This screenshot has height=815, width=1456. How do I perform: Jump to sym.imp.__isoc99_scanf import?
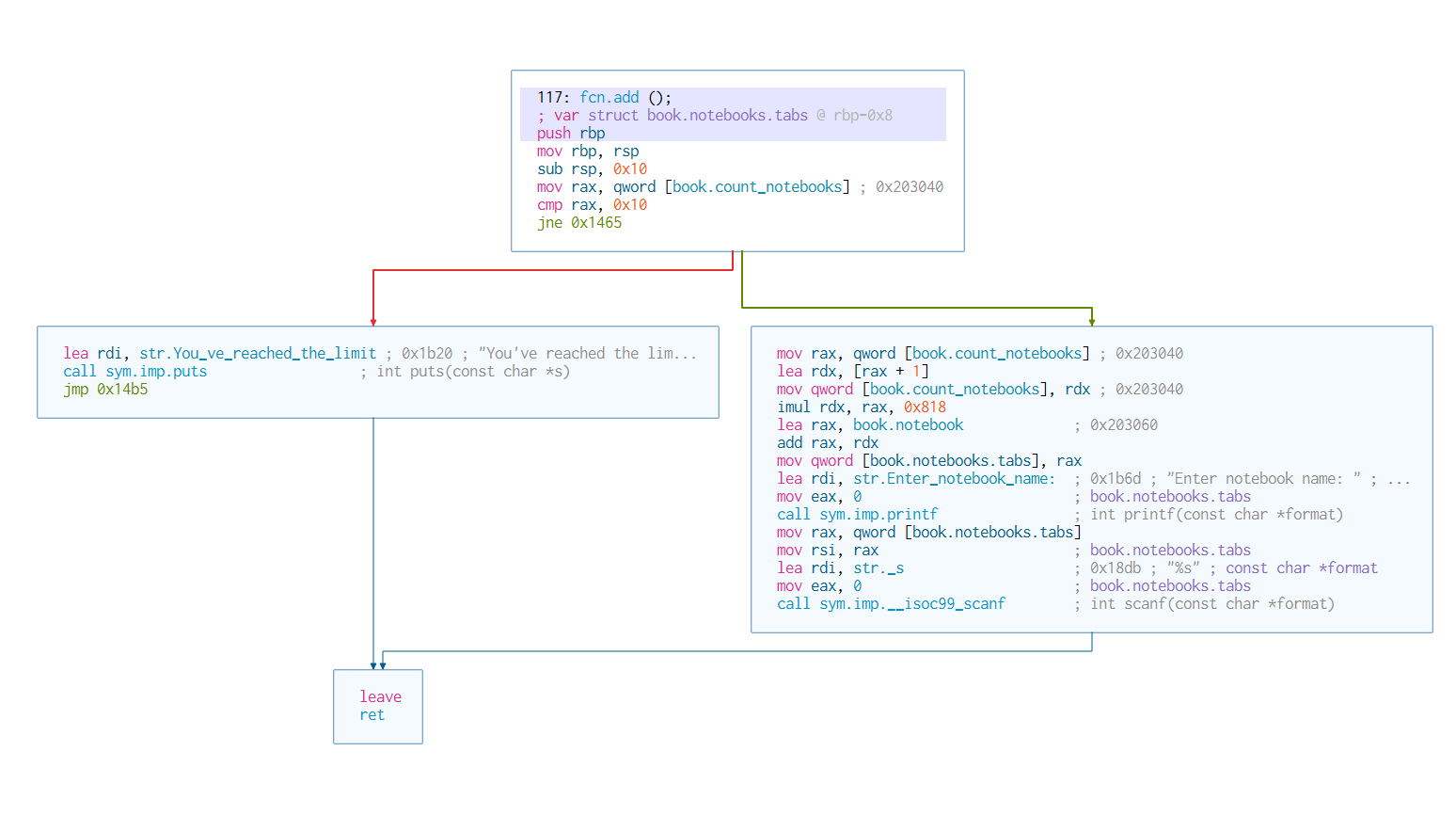click(x=911, y=604)
